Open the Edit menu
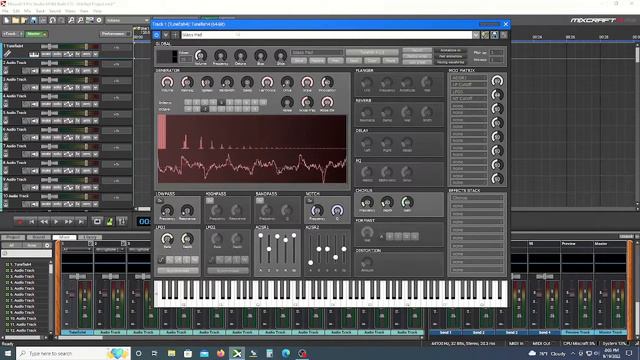Image resolution: width=640 pixels, height=360 pixels. pos(16,11)
